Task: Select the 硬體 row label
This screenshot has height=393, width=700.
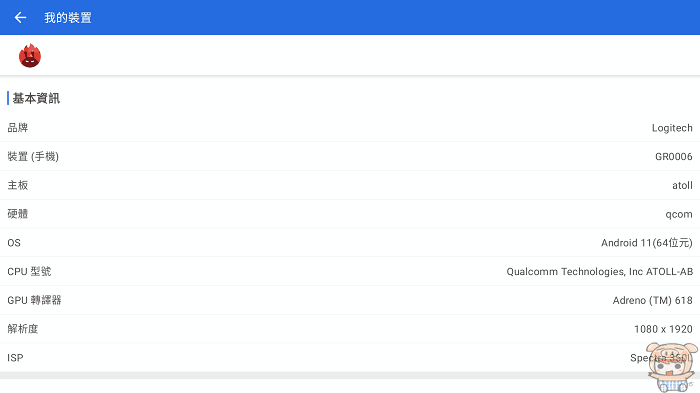Action: click(18, 214)
